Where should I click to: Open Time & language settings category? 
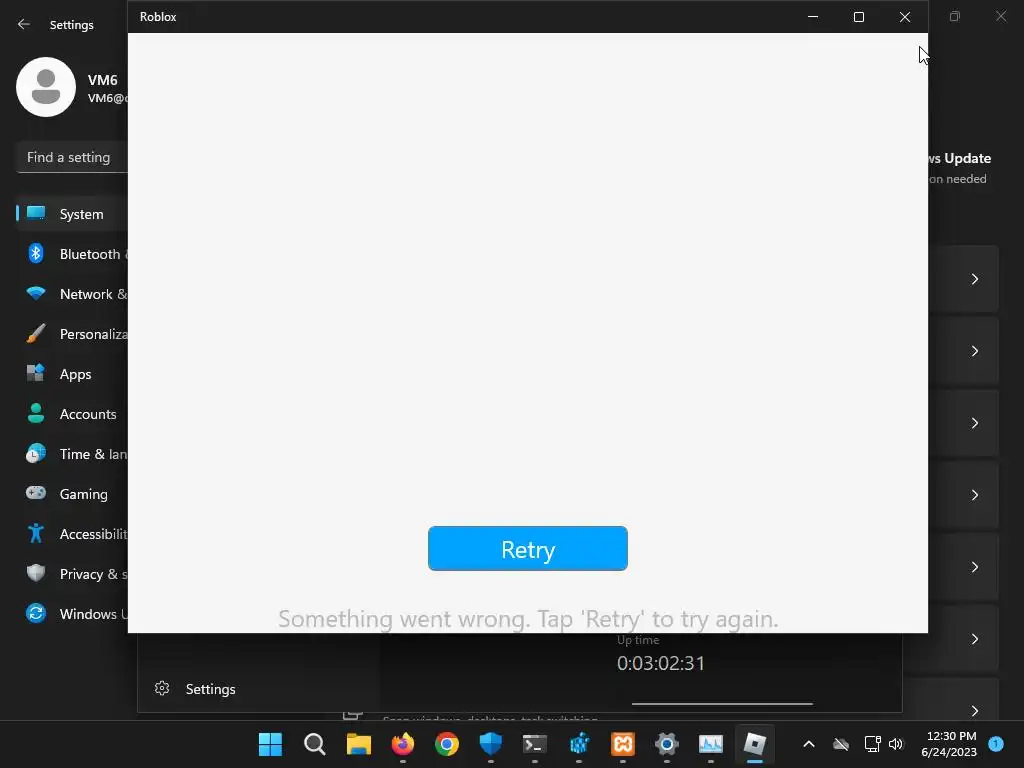pyautogui.click(x=72, y=454)
